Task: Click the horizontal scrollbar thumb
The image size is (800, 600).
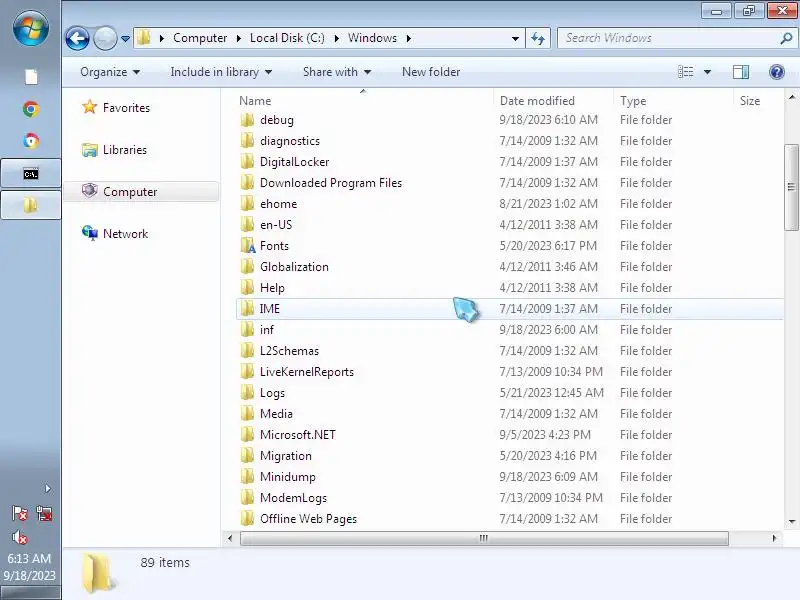Action: pyautogui.click(x=484, y=538)
